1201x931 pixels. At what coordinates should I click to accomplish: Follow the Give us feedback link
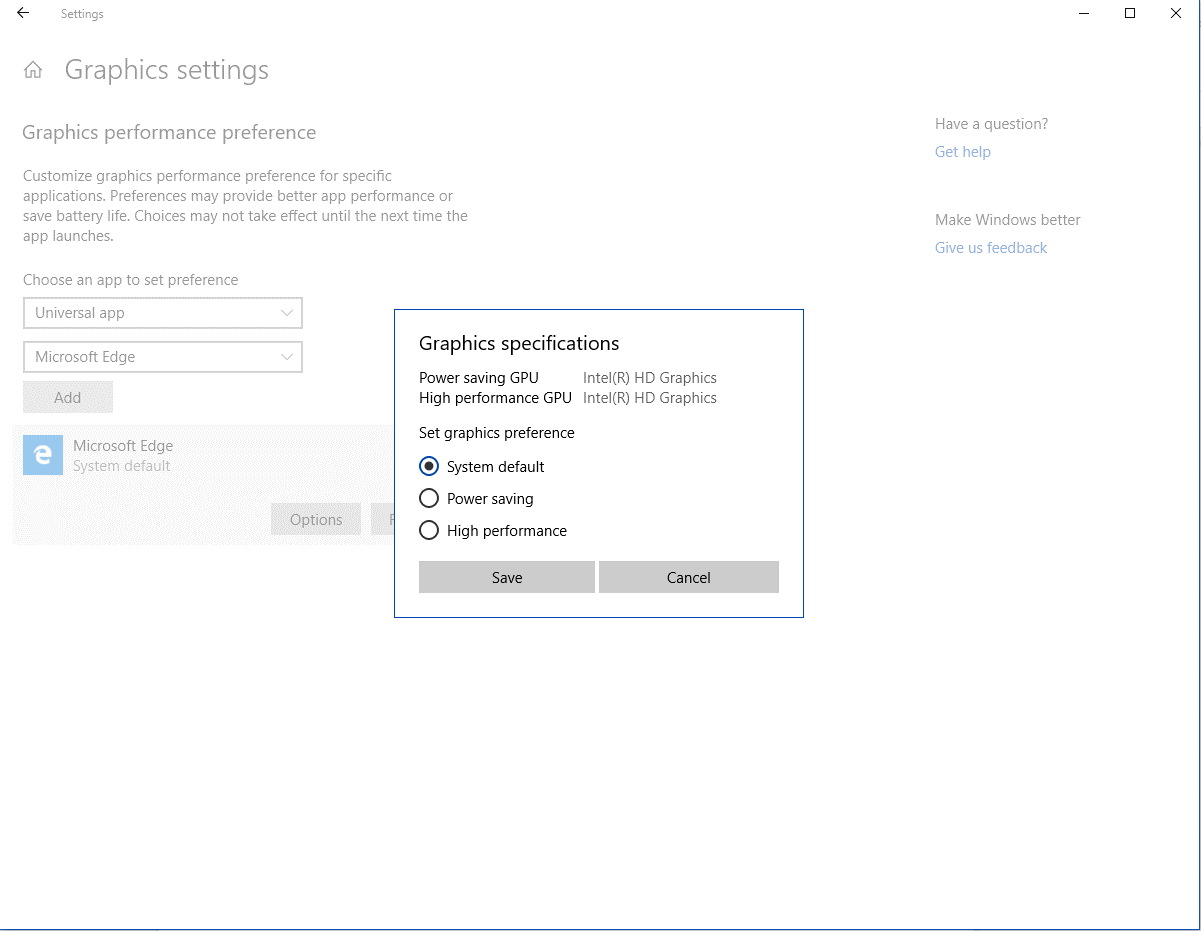(991, 248)
